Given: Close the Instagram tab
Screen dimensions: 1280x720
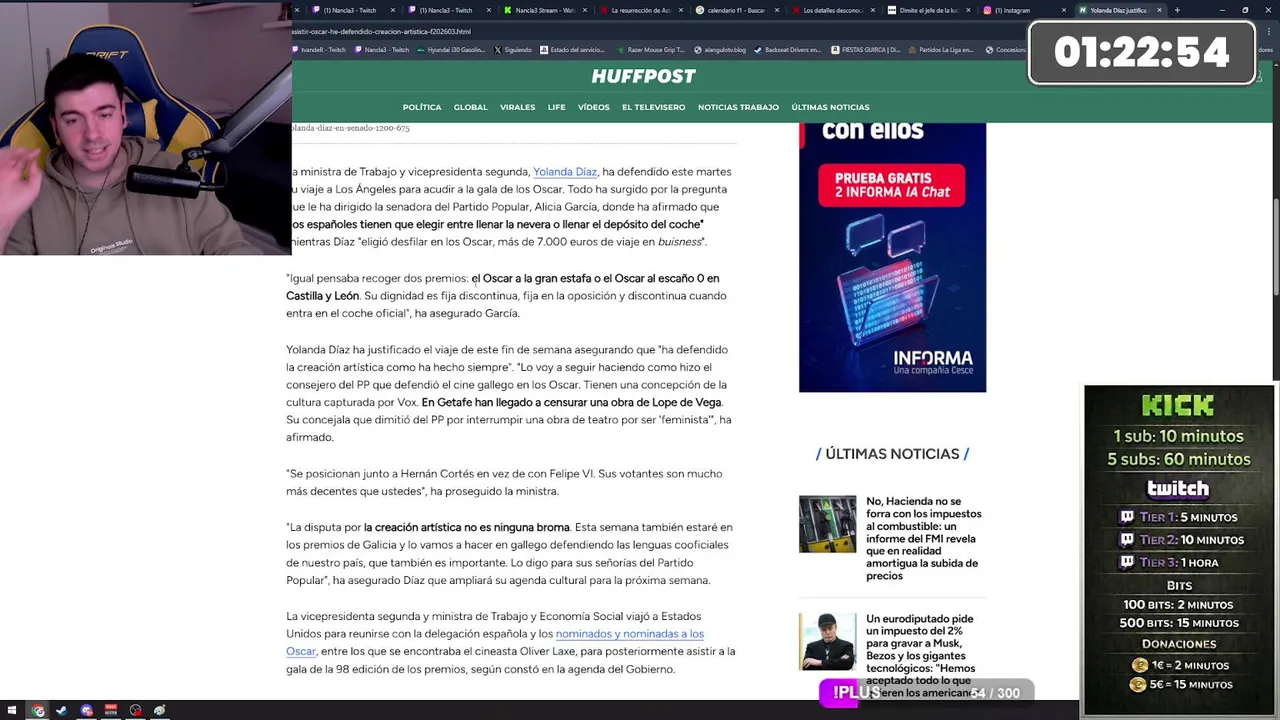Looking at the screenshot, I should pos(1065,10).
